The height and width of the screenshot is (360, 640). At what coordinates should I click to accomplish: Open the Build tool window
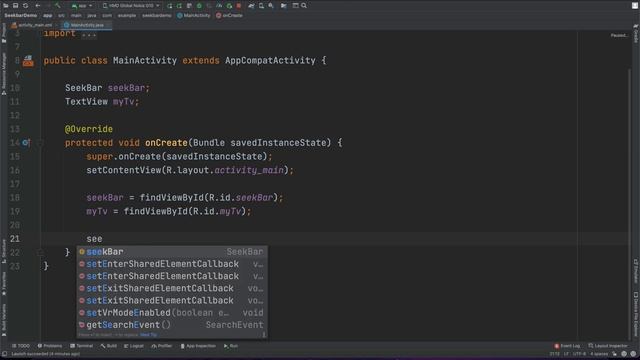109,346
